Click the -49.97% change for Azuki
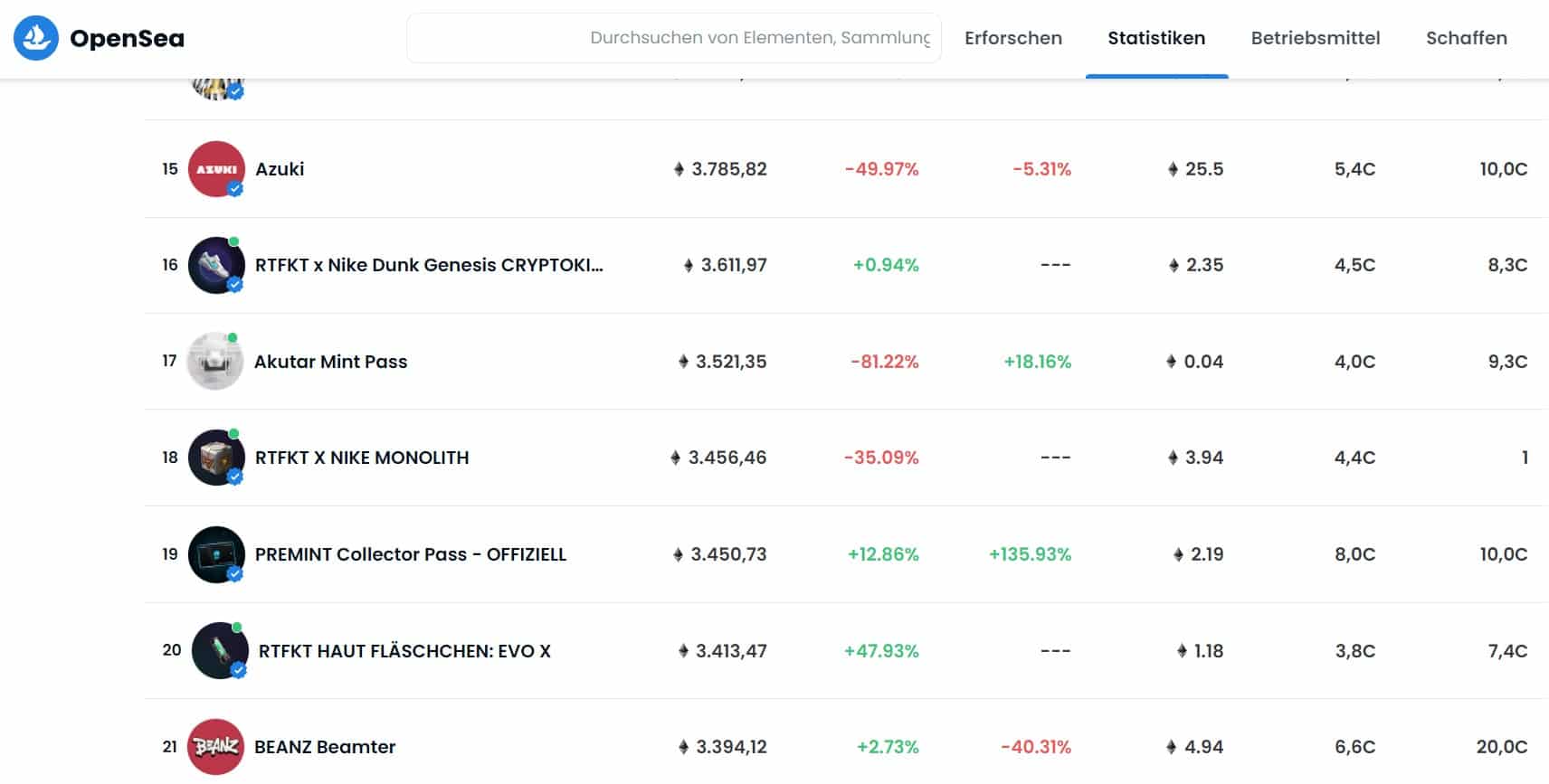1549x784 pixels. 881,169
